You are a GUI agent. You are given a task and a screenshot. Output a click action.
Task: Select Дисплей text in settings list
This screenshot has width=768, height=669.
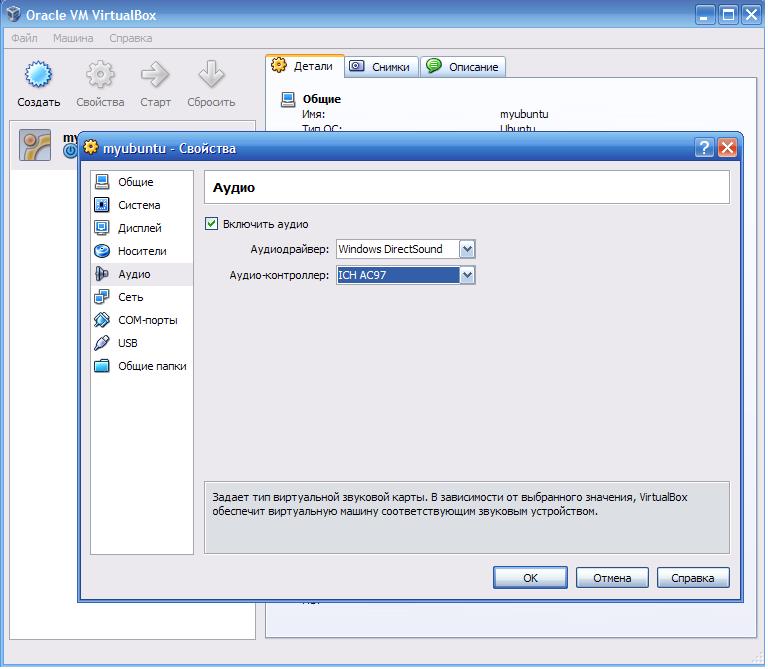(x=140, y=228)
